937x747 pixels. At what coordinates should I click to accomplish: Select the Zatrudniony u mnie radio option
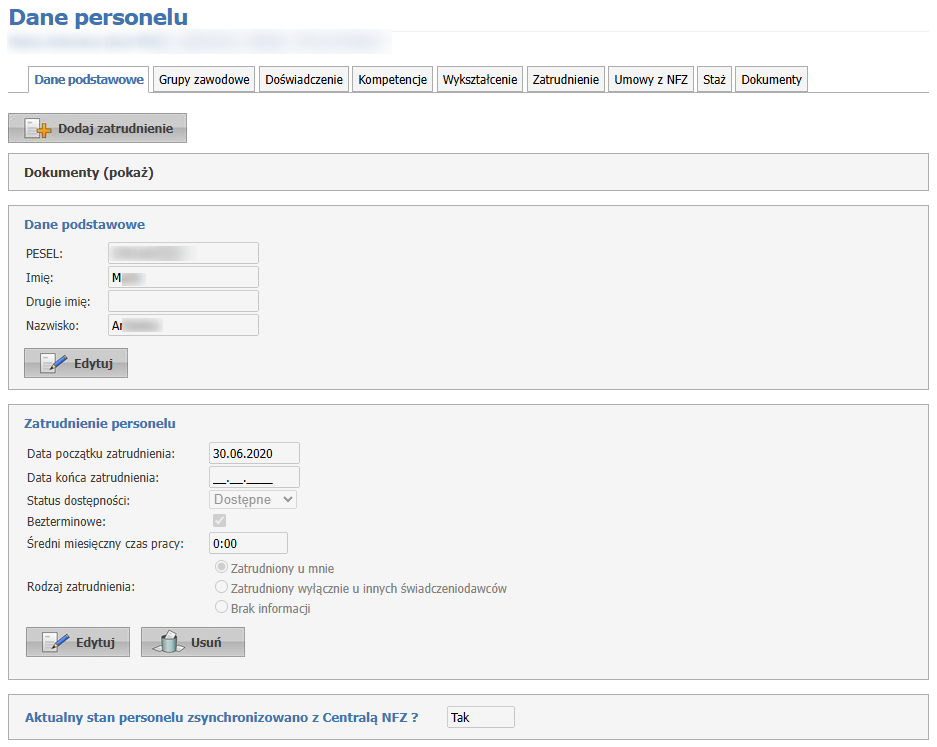pos(222,567)
